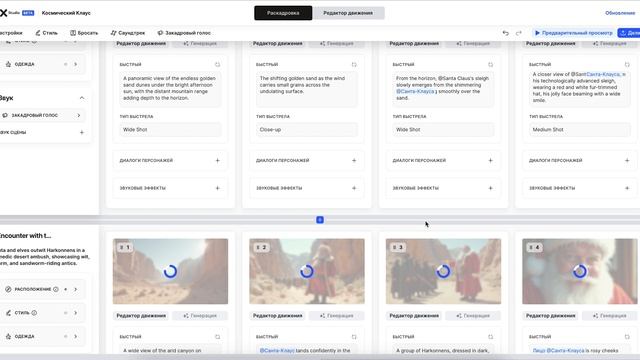Open the upper ОДЕЖДА sidebar setting
Image resolution: width=640 pixels, height=360 pixels.
click(x=43, y=64)
